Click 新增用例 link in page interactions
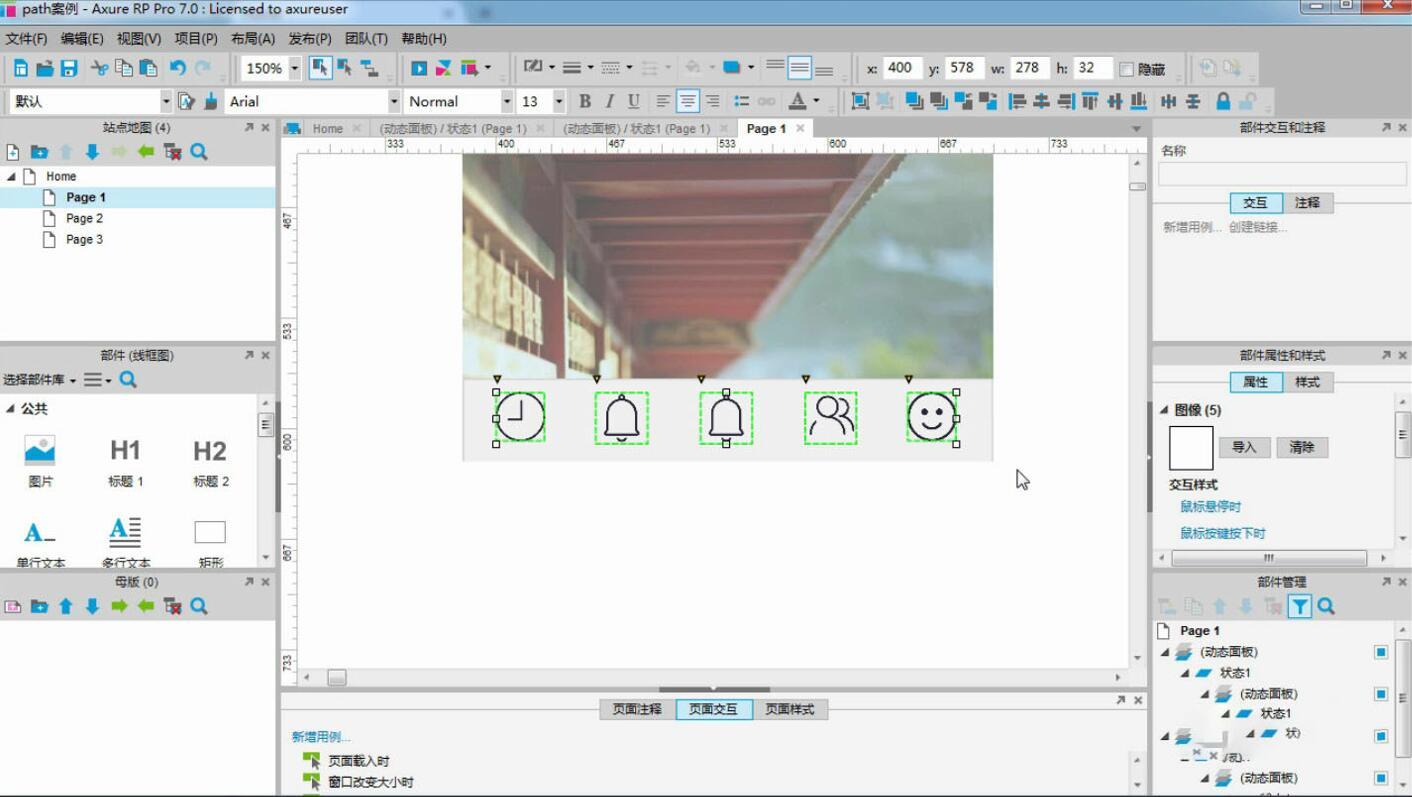The height and width of the screenshot is (797, 1412). tap(321, 737)
